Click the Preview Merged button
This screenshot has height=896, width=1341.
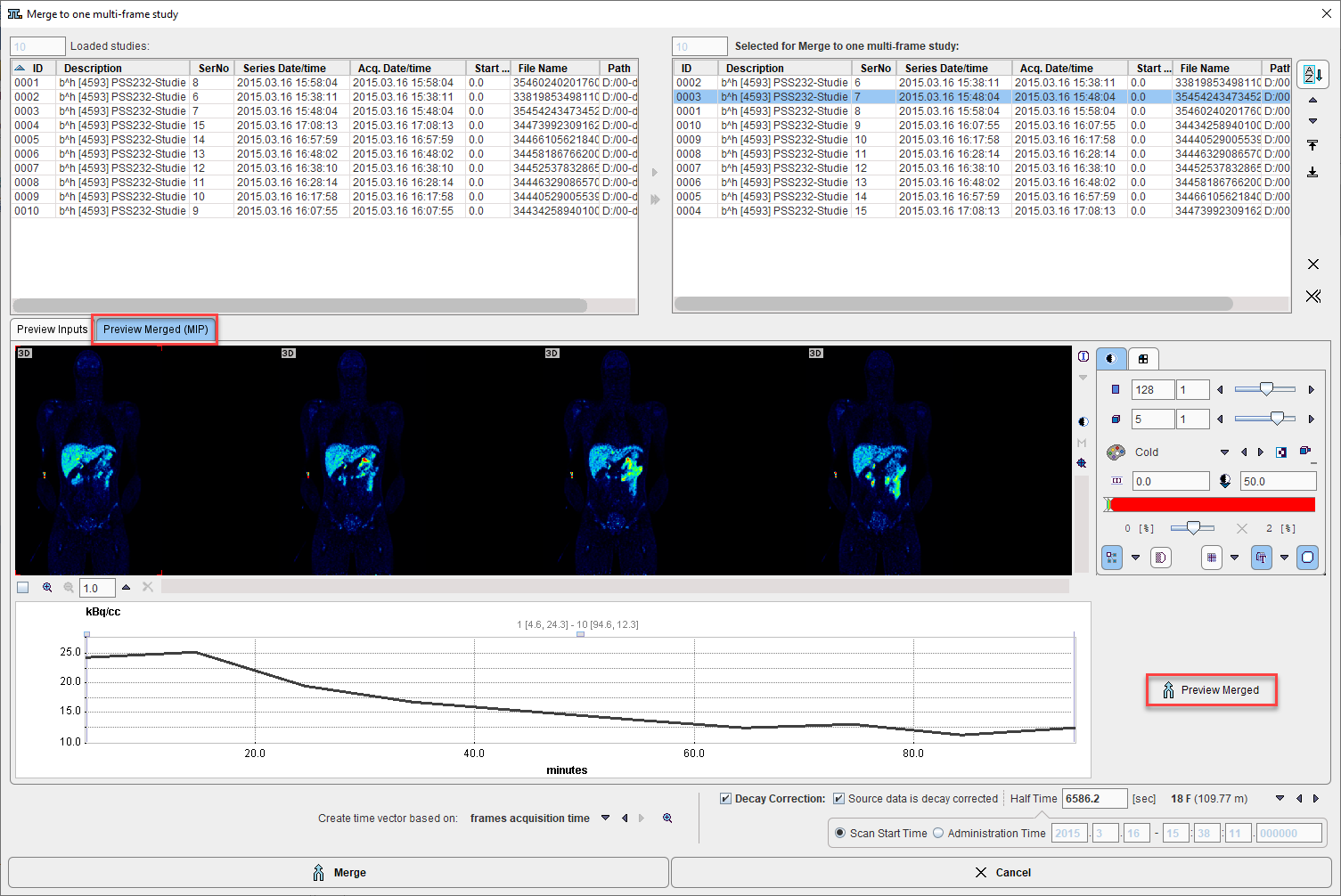point(1211,690)
